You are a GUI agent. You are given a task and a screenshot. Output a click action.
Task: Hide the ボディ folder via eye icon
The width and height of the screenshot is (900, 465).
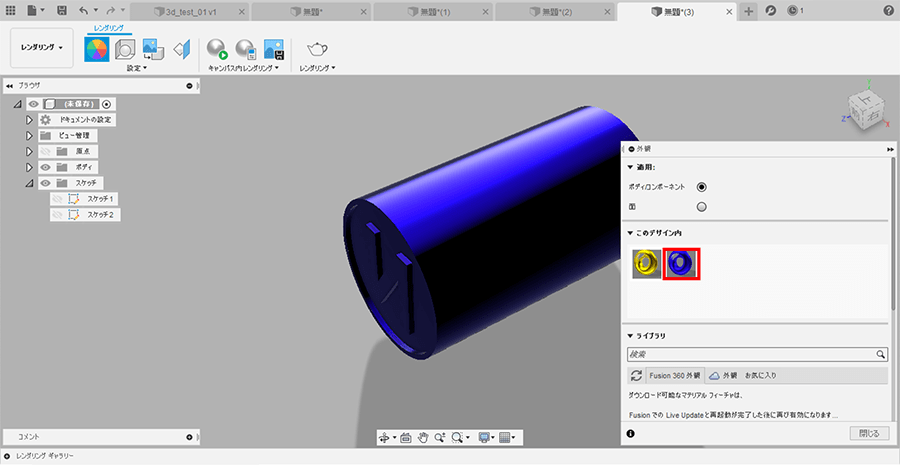pos(45,167)
